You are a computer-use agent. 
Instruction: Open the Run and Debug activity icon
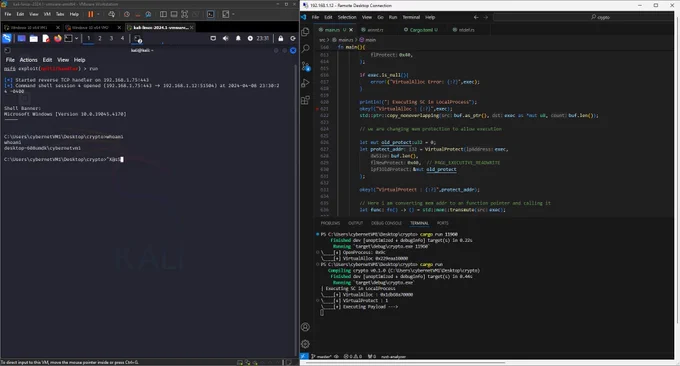pyautogui.click(x=305, y=83)
